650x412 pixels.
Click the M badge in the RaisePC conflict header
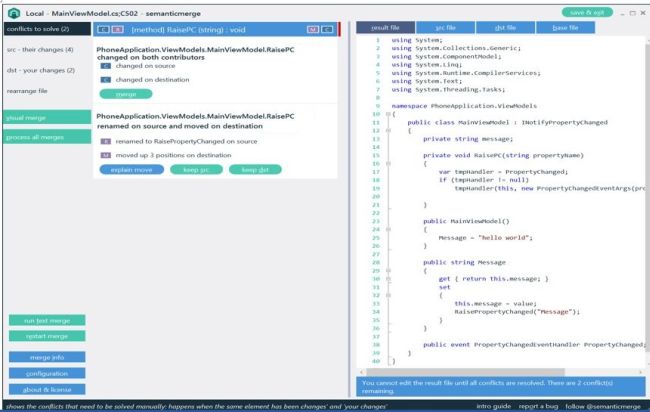click(313, 29)
